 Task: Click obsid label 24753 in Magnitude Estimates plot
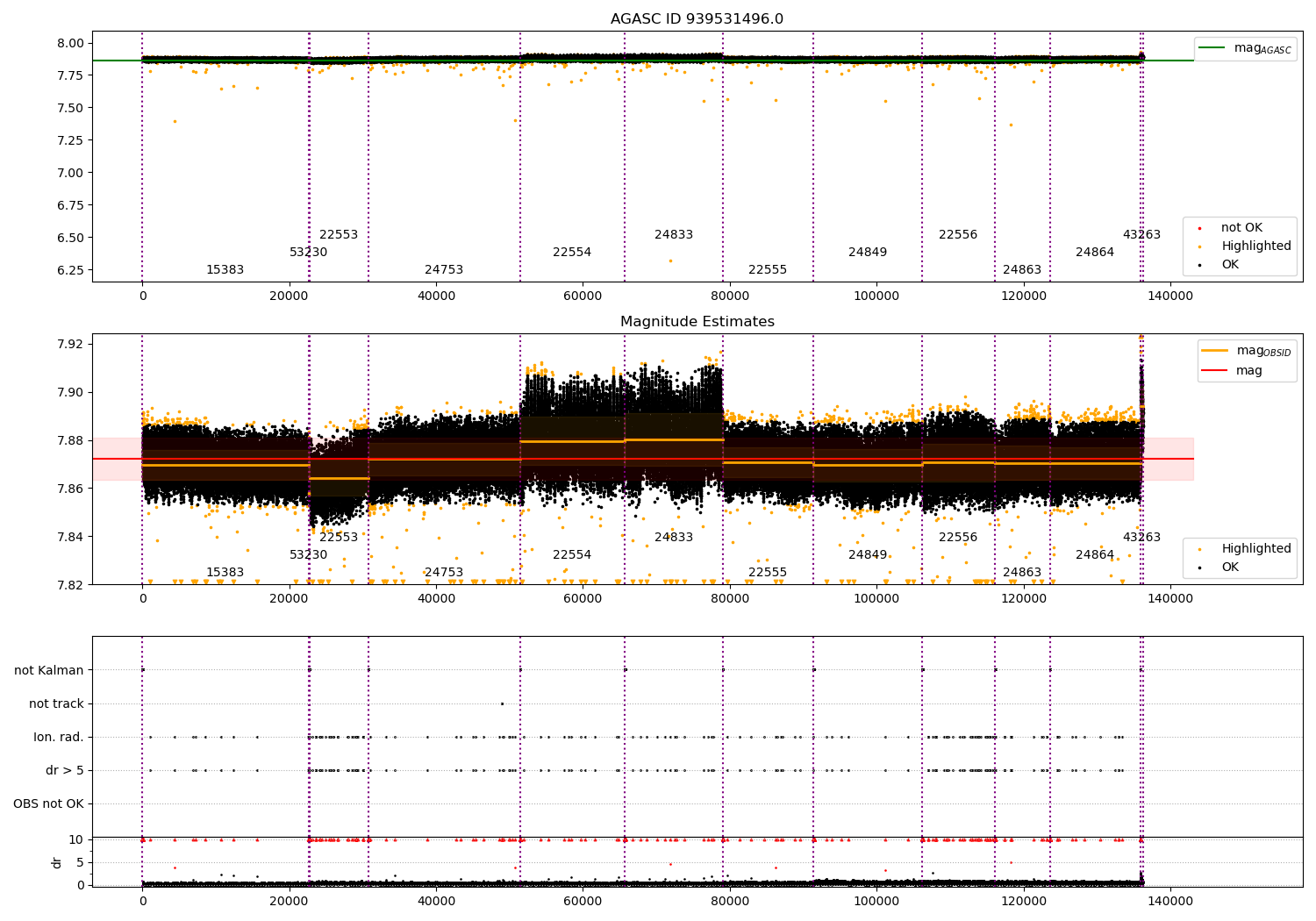[x=444, y=573]
